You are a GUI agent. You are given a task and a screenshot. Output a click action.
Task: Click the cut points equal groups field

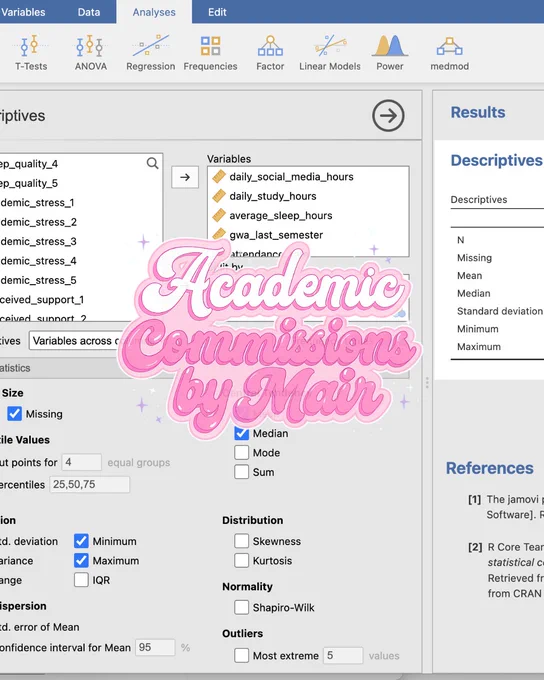[82, 462]
